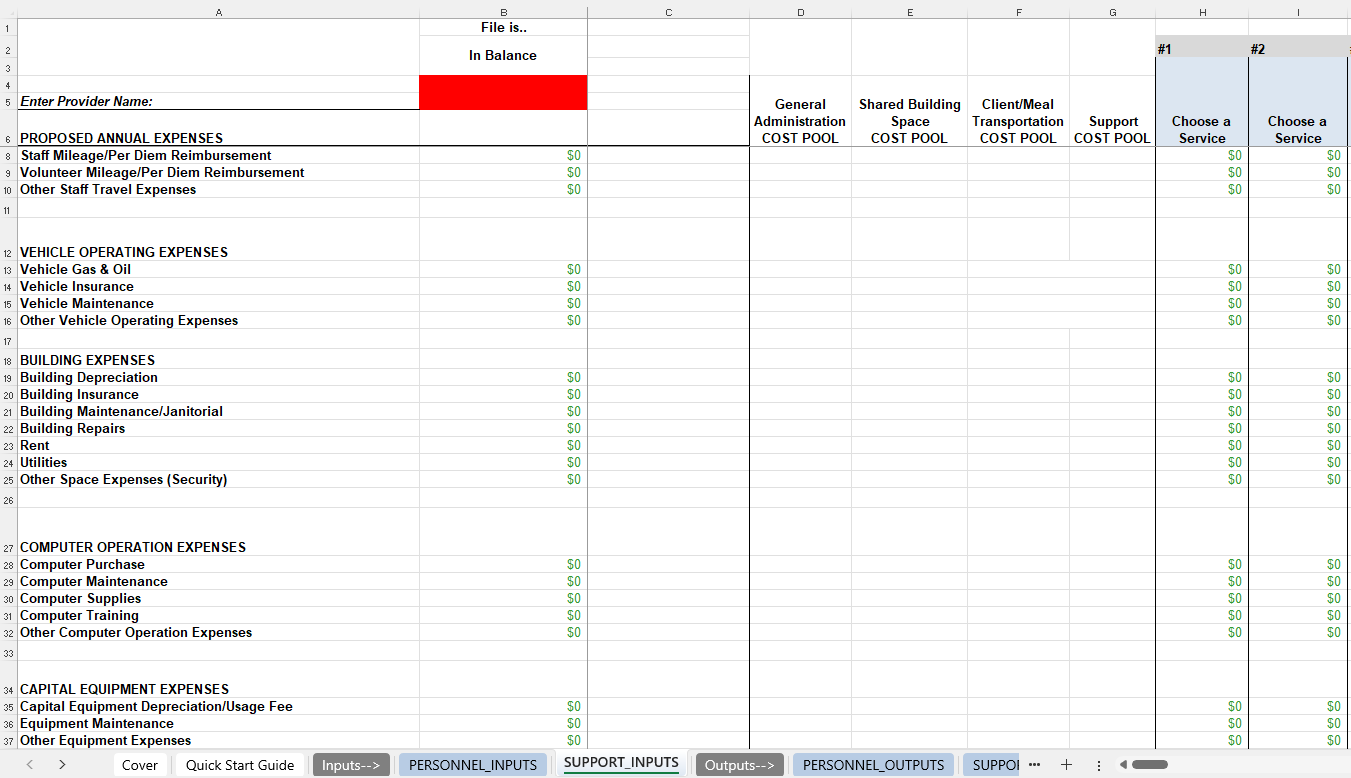The image size is (1351, 778).
Task: Click the Outputs--> navigation tab
Action: [739, 764]
